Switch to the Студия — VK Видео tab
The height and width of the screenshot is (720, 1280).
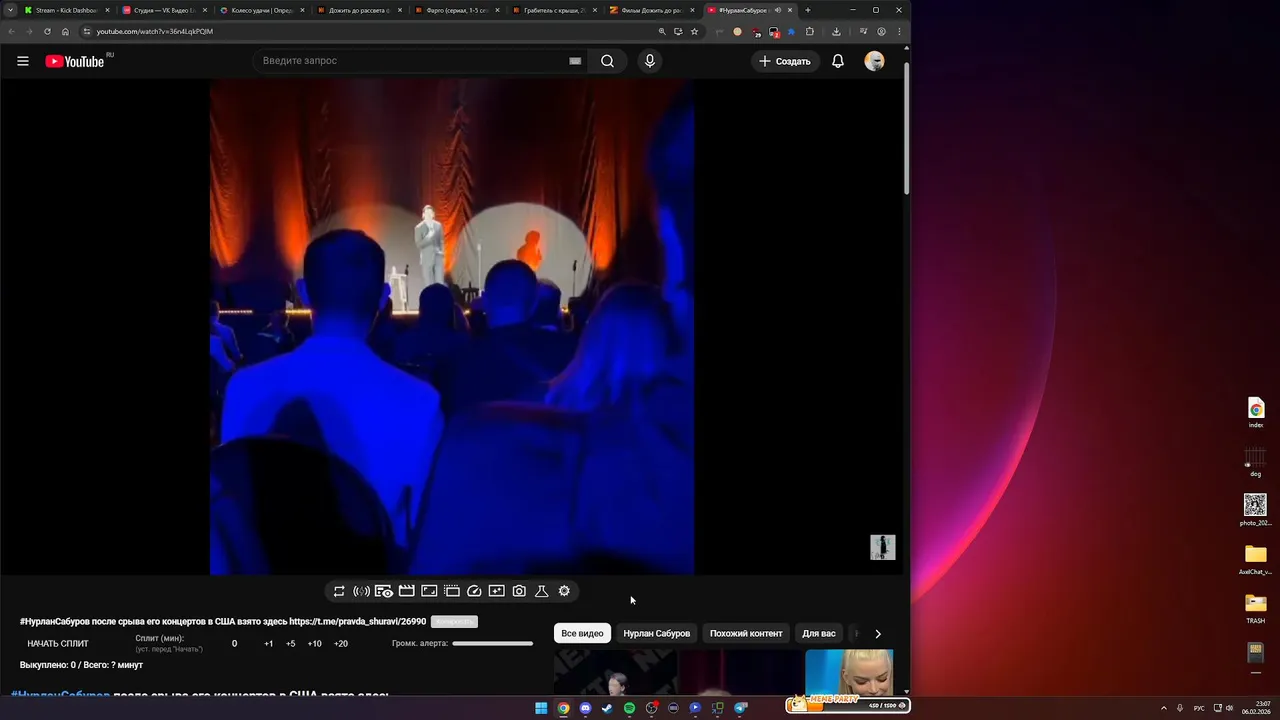(164, 10)
